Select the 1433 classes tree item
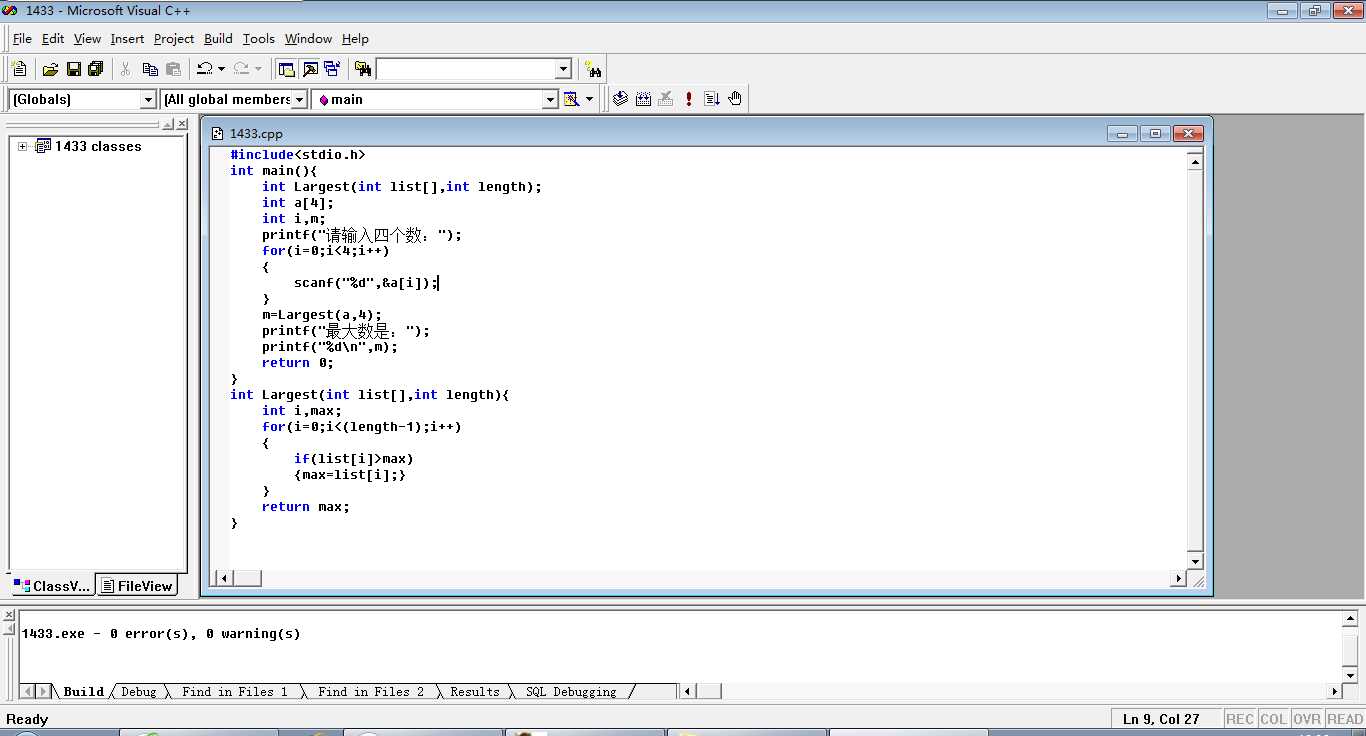Image resolution: width=1366 pixels, height=736 pixels. tap(98, 146)
